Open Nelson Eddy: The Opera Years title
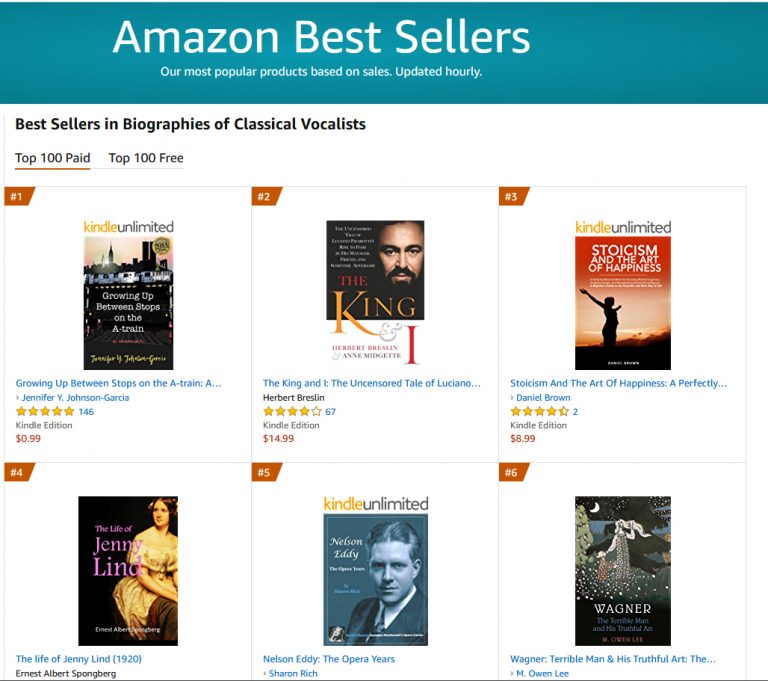 [x=329, y=659]
